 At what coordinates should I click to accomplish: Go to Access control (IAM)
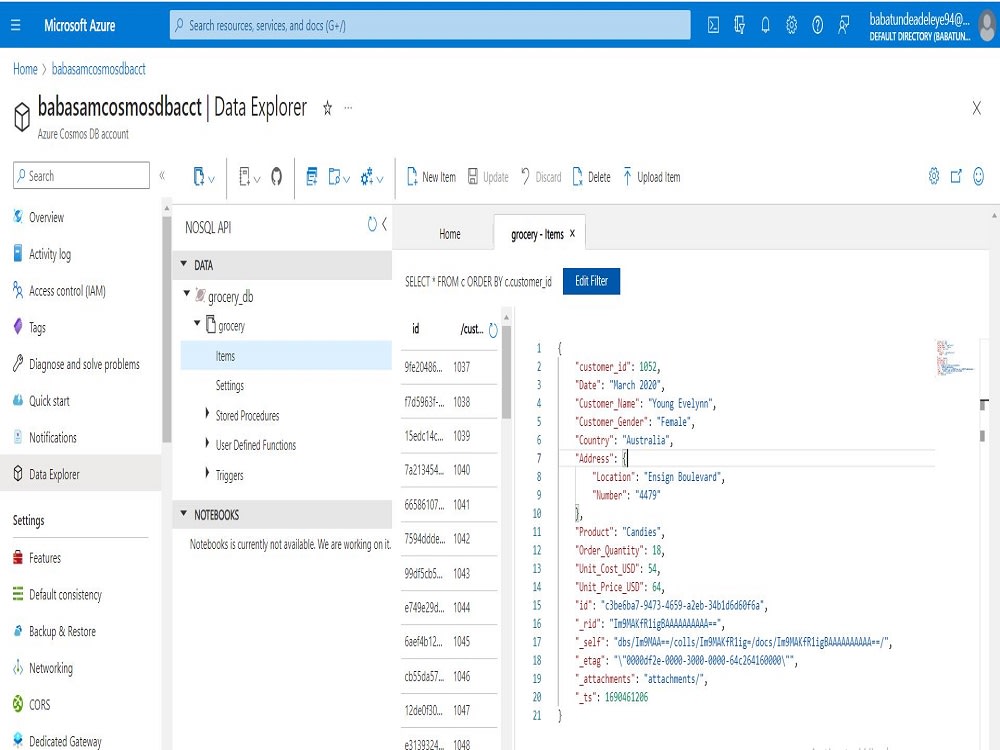point(67,291)
